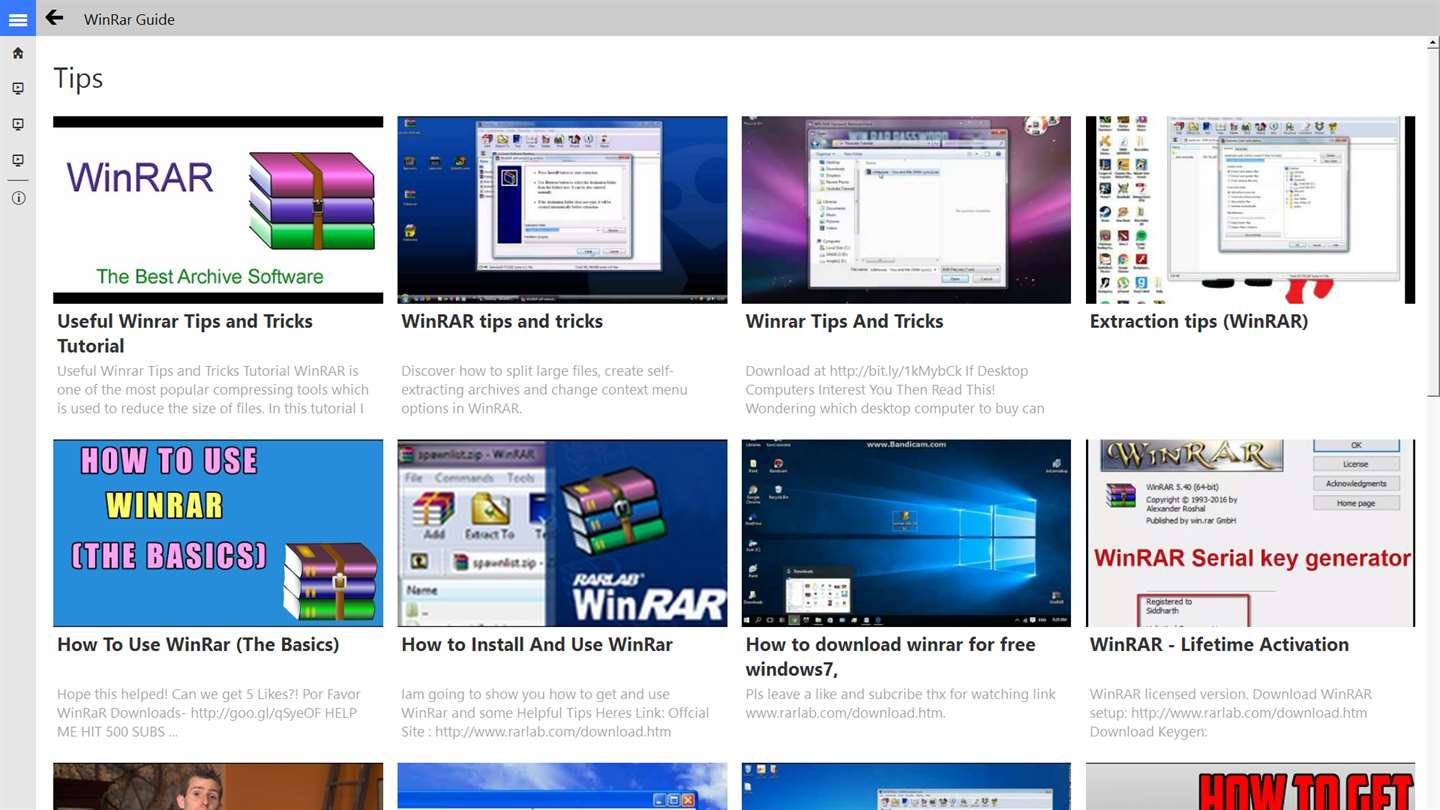Click description starting 'Download at http://bit.ly/1kMybCk'
1440x810 pixels.
click(895, 389)
